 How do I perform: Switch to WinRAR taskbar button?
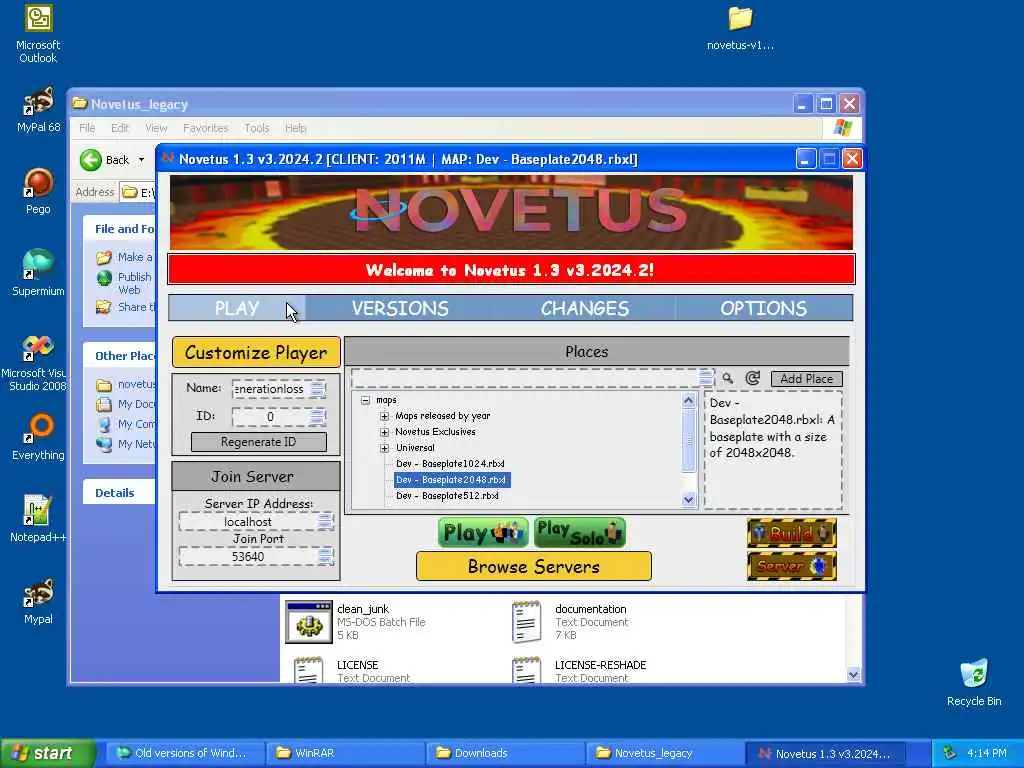pyautogui.click(x=345, y=753)
